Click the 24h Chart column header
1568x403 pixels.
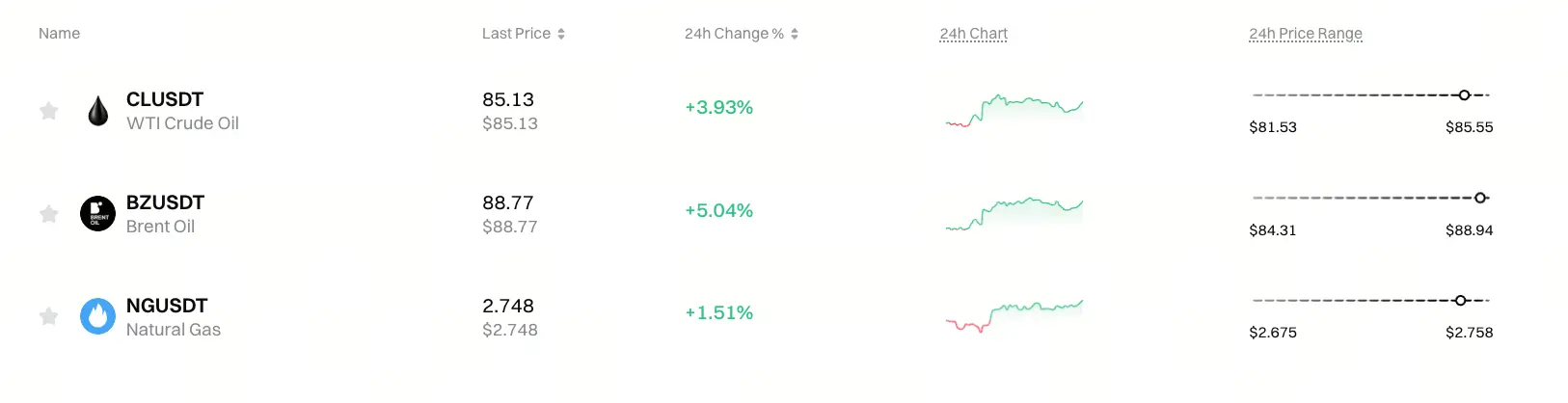(974, 34)
